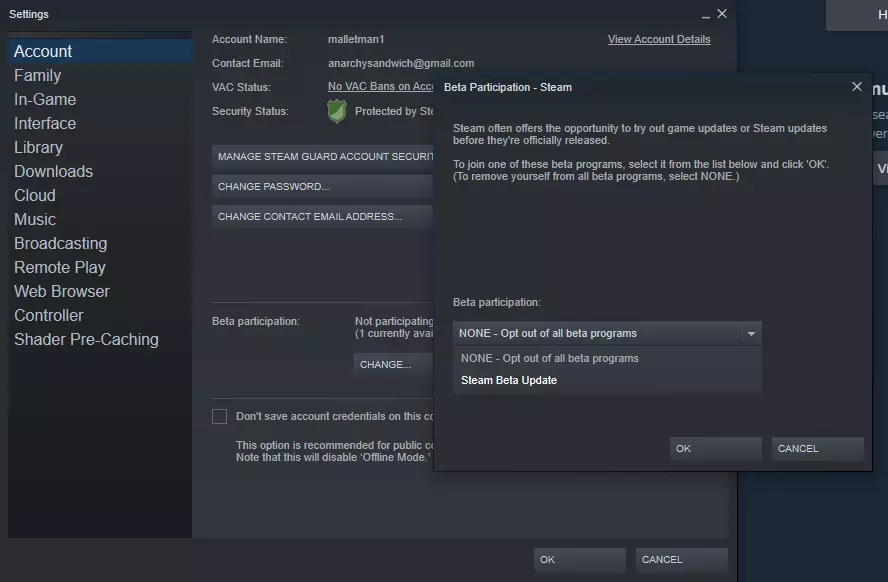Click the account name malletman1

pyautogui.click(x=356, y=39)
